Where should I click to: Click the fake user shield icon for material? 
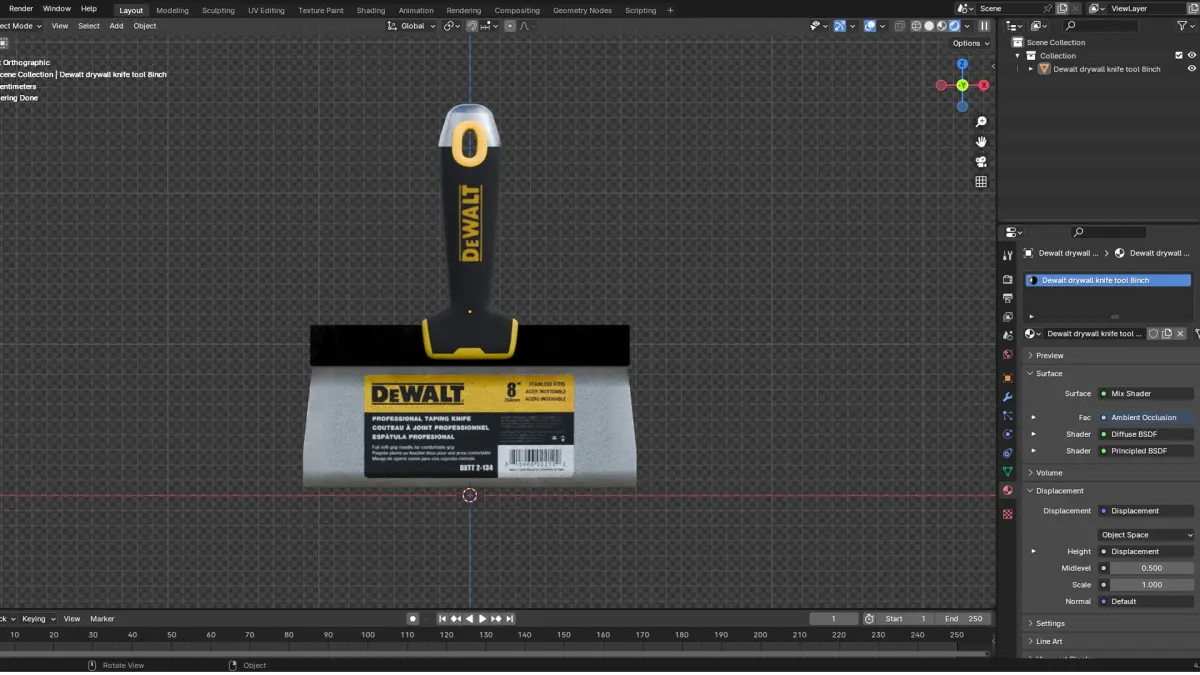click(x=1153, y=334)
